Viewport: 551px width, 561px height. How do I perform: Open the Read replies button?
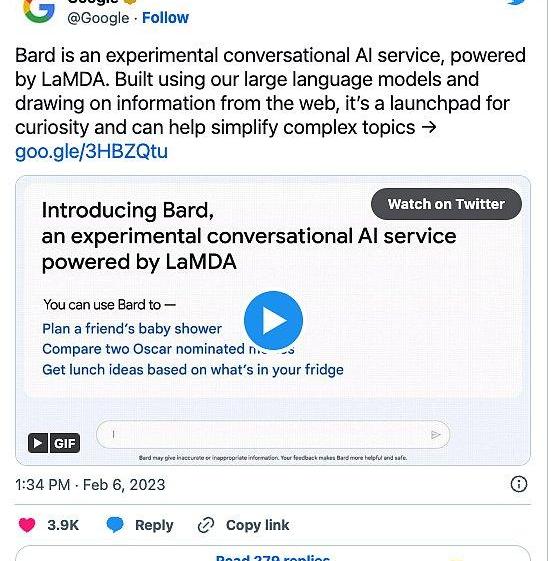click(x=273, y=554)
